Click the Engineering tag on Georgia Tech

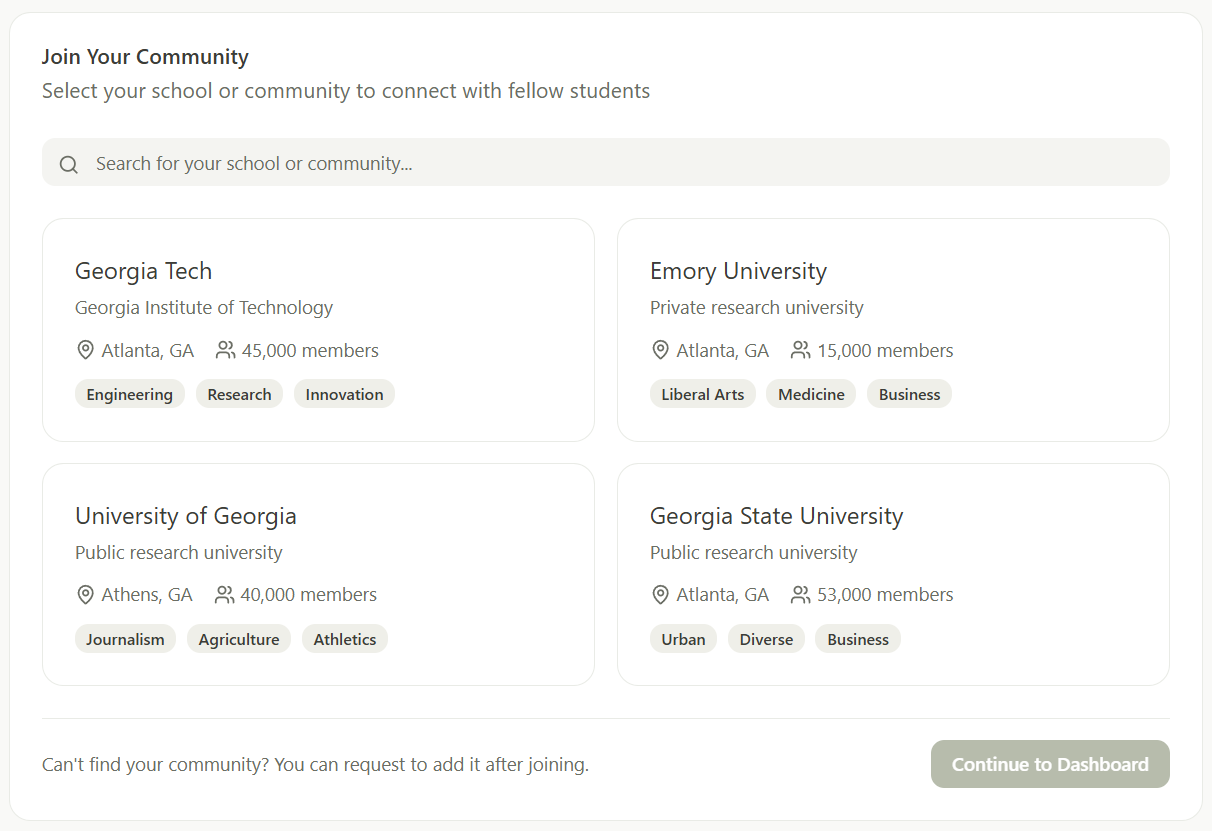[129, 394]
